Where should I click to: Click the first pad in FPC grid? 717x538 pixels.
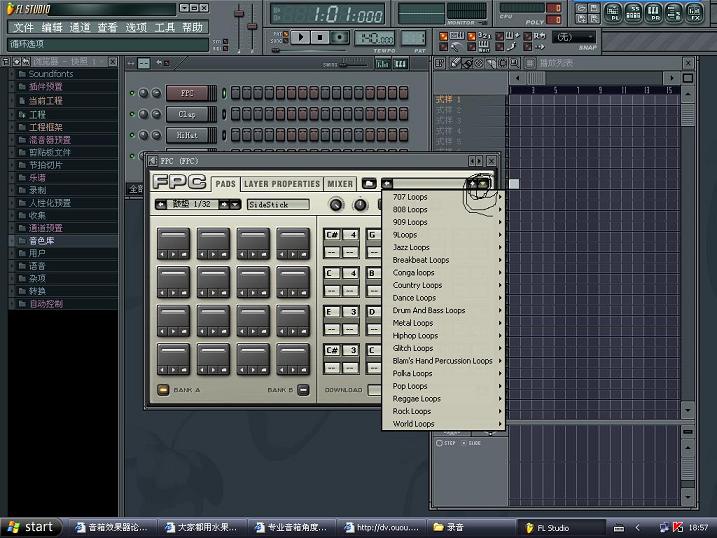(175, 240)
